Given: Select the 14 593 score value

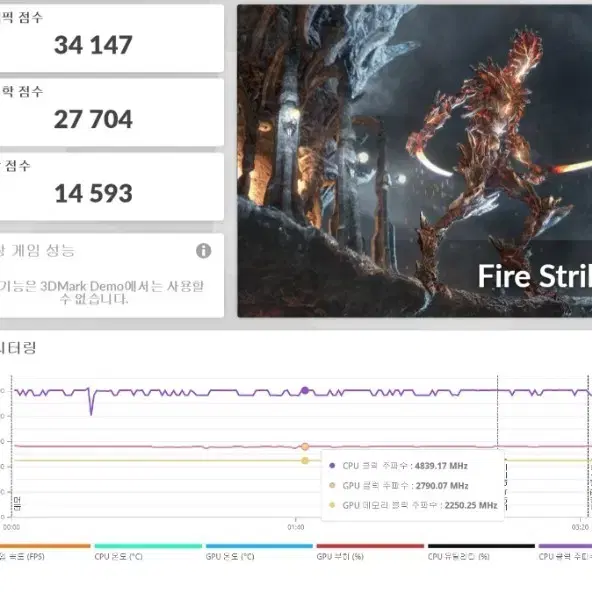Looking at the screenshot, I should 93,193.
